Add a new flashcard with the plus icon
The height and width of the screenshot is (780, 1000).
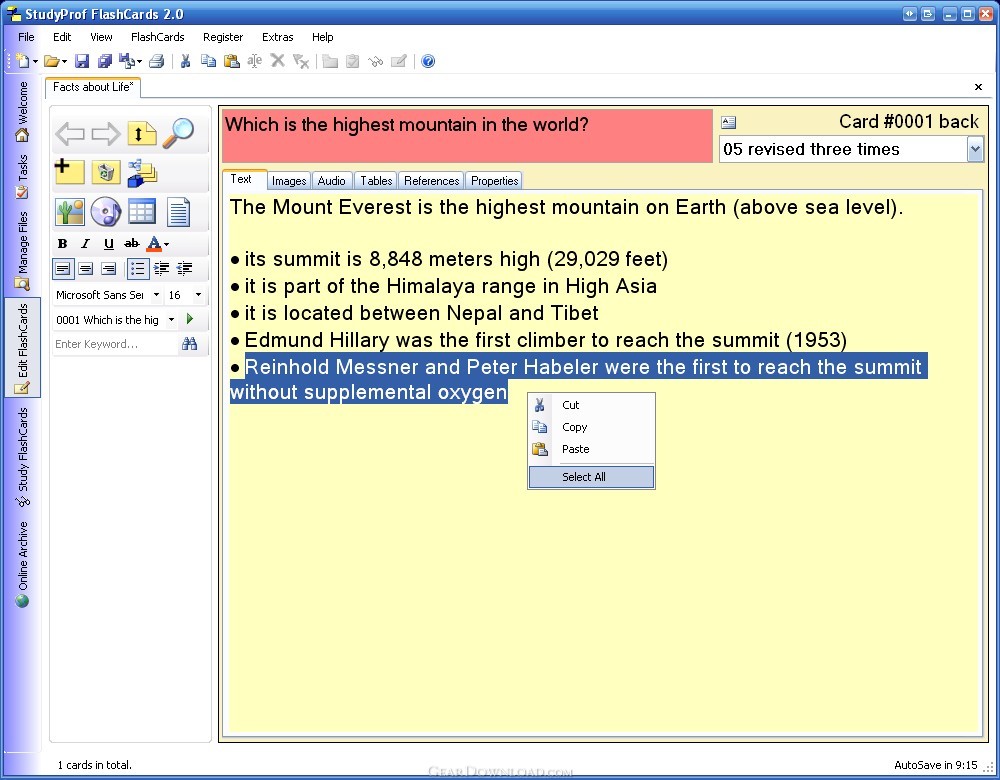click(x=69, y=172)
